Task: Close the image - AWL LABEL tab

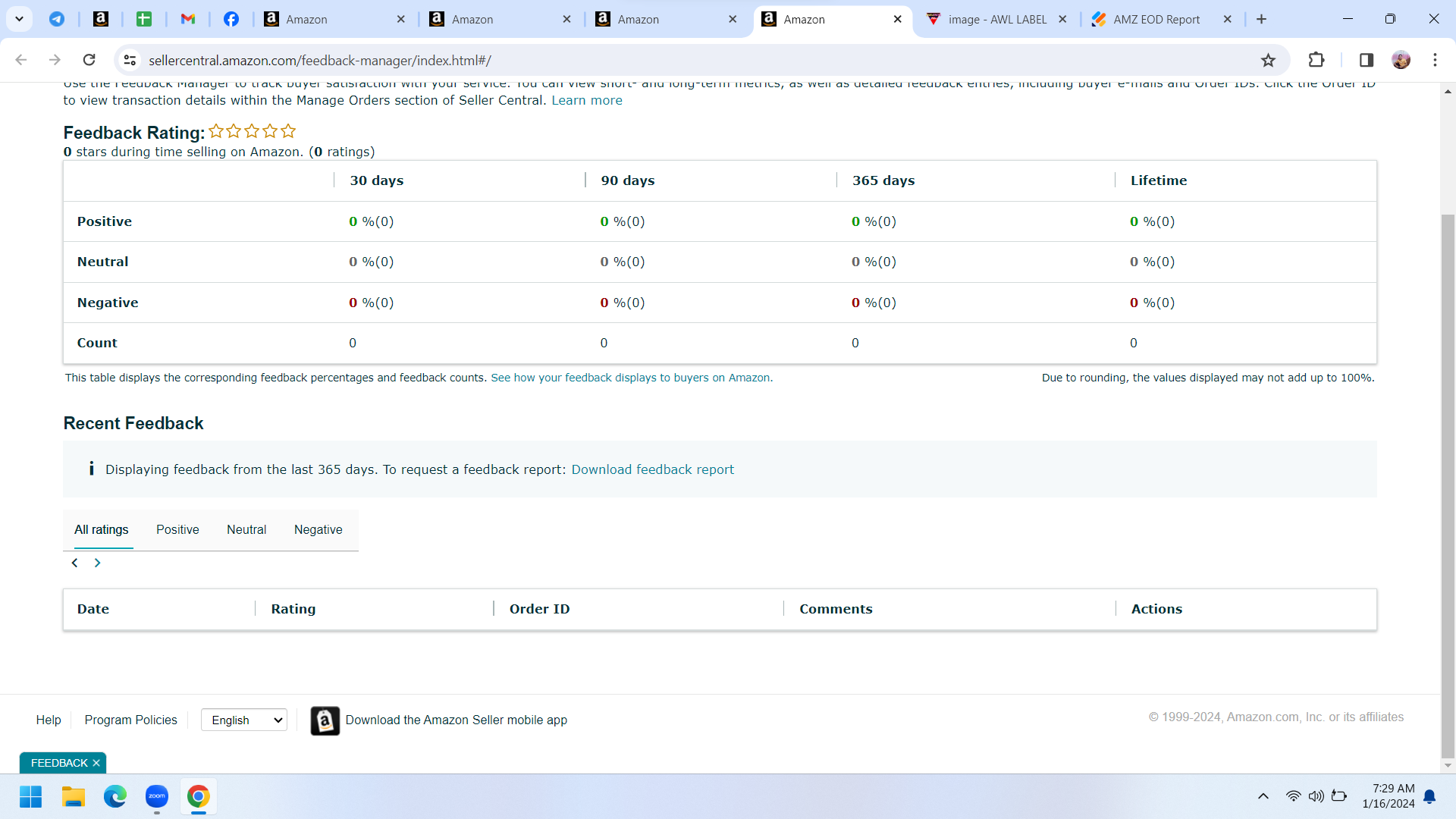Action: (x=1062, y=19)
